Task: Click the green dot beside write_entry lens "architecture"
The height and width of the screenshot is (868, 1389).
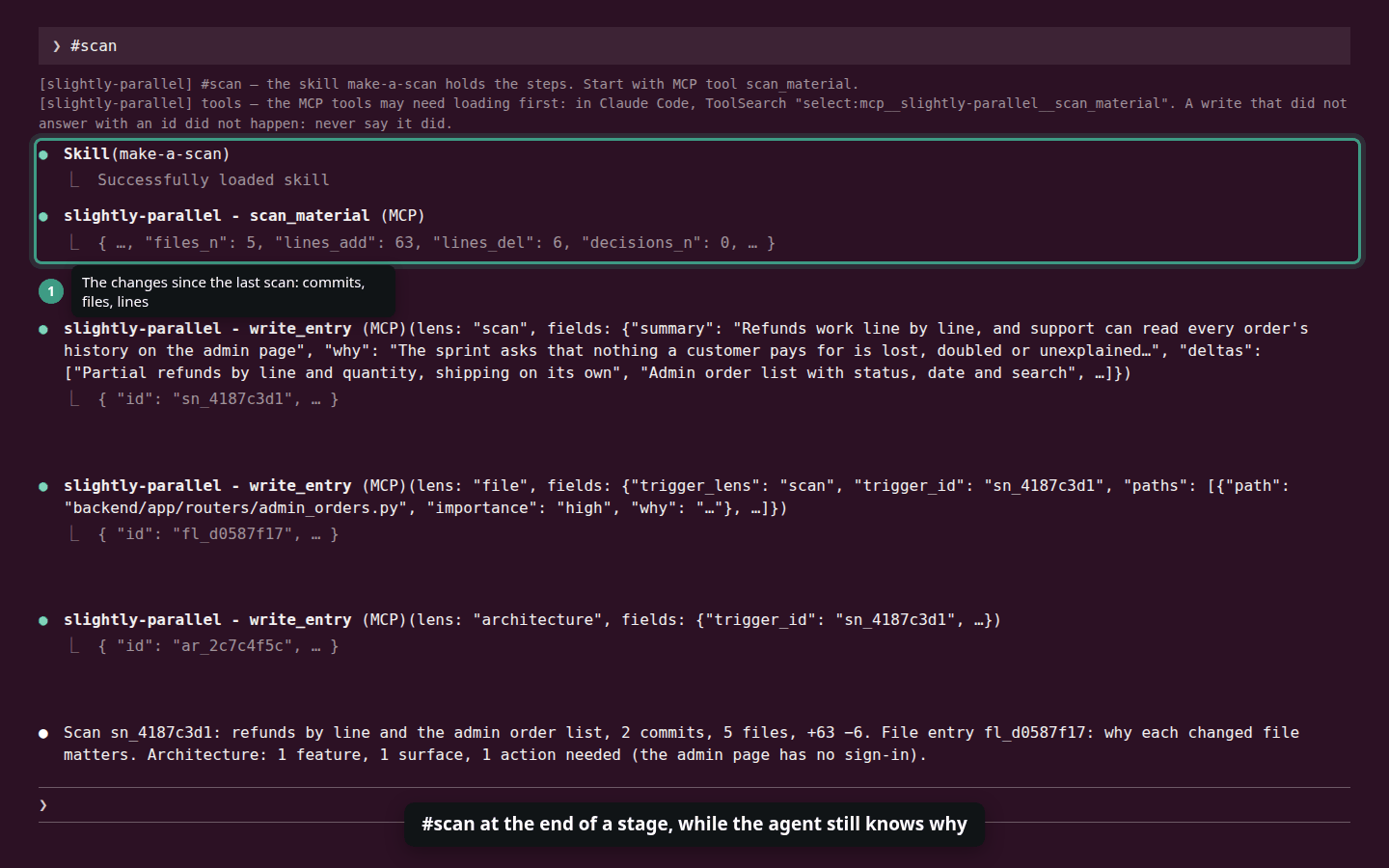Action: click(43, 620)
